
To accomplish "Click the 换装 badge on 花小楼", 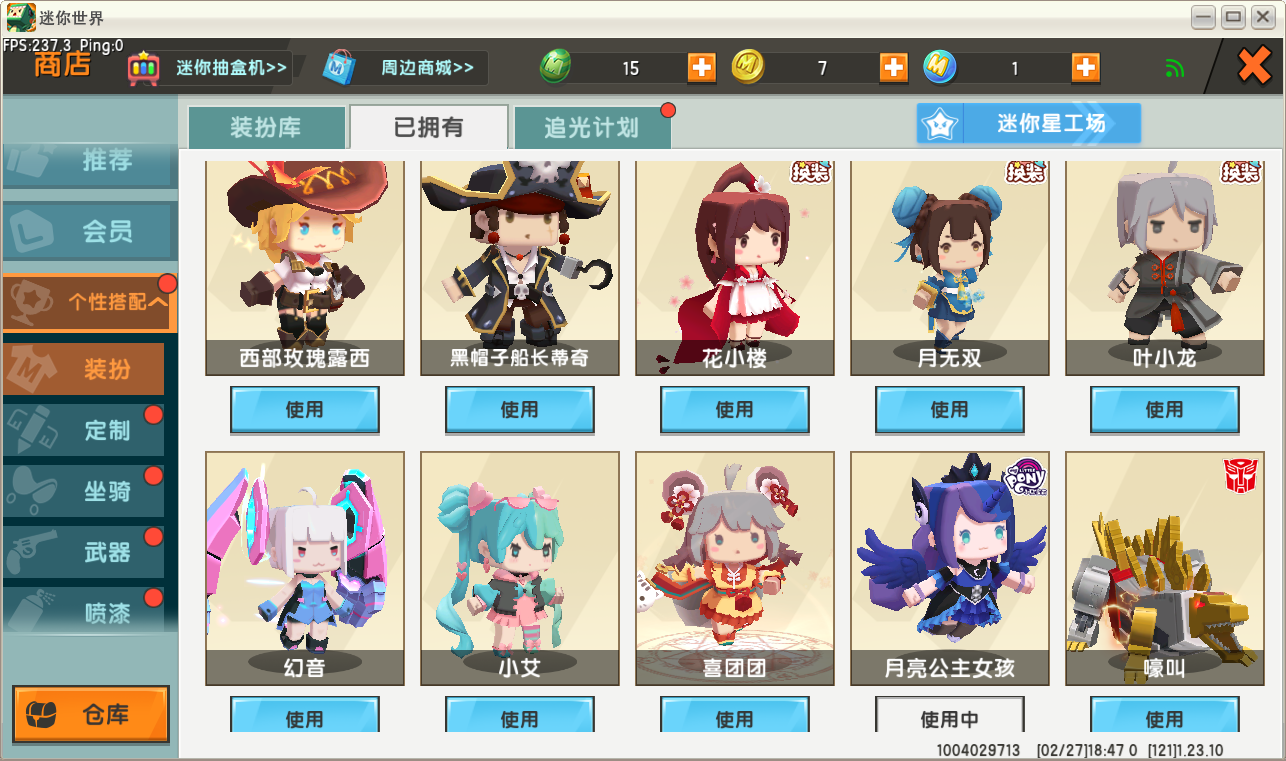I will pyautogui.click(x=811, y=172).
